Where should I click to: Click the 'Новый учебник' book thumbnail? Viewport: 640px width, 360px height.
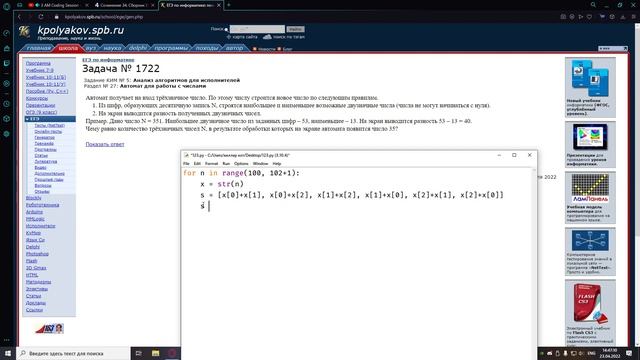pos(590,78)
